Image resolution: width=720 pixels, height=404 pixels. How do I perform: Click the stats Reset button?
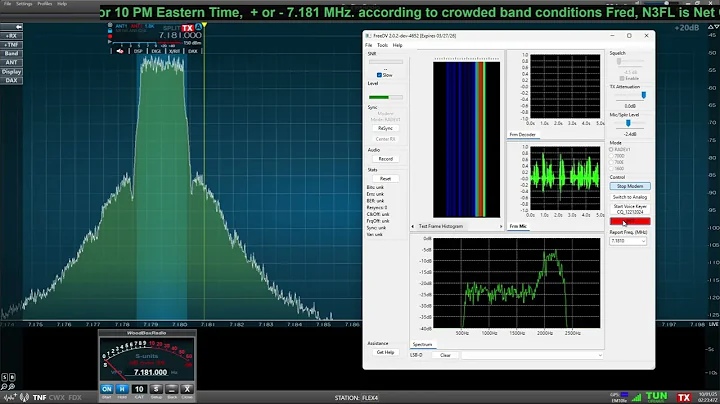386,179
